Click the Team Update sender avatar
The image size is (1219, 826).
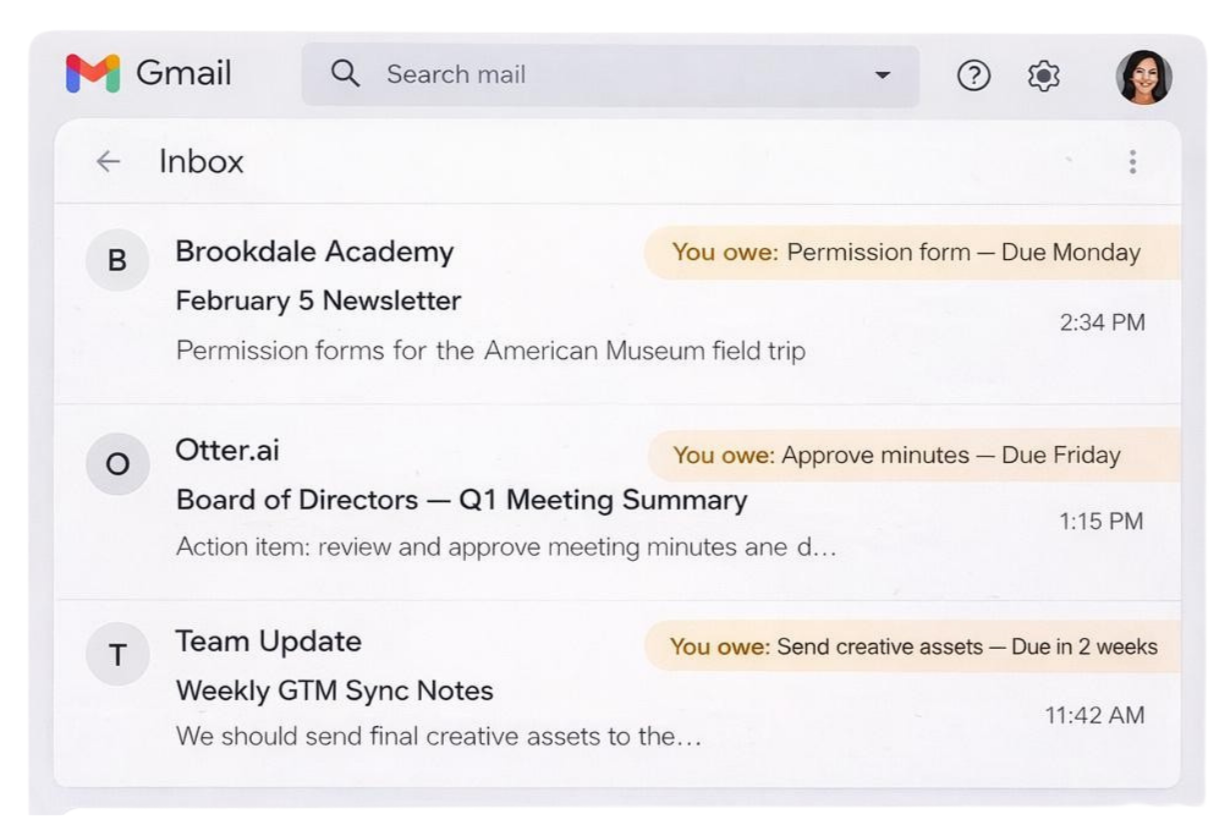click(x=118, y=653)
